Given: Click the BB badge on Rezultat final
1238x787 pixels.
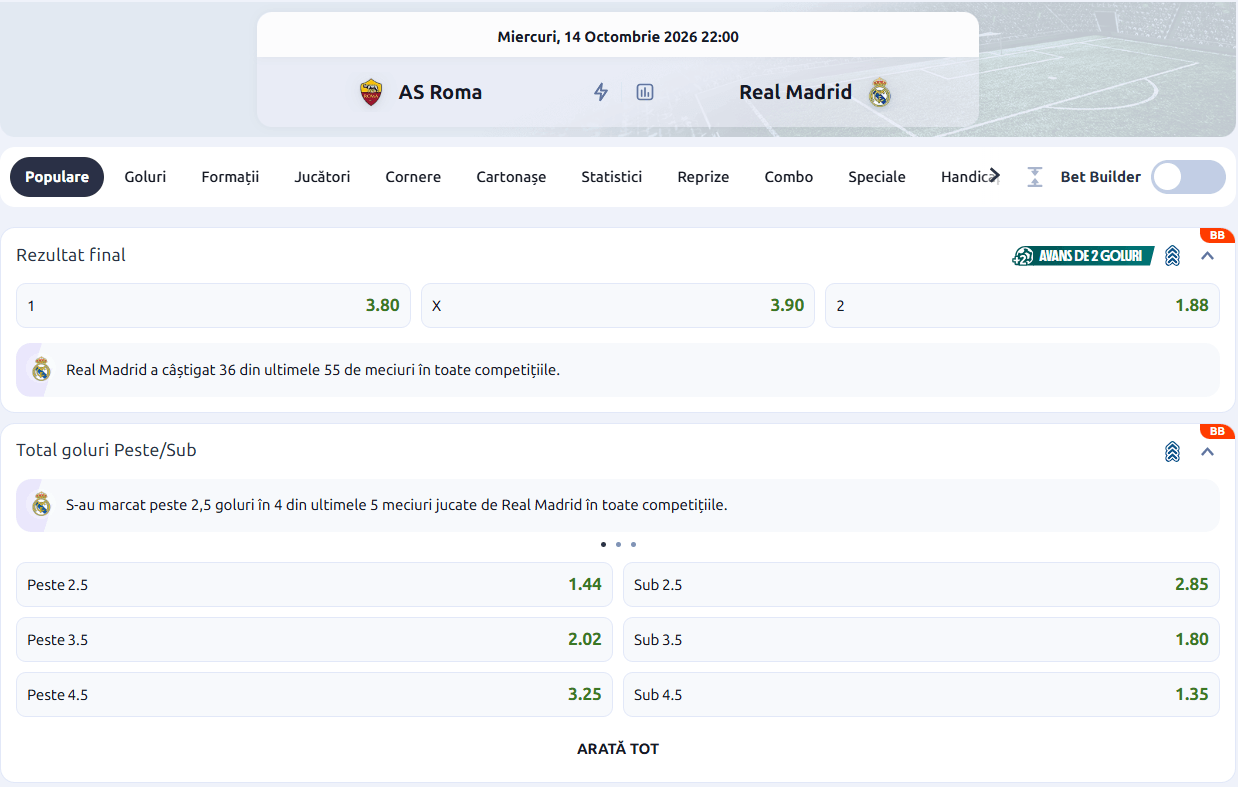Looking at the screenshot, I should [x=1217, y=236].
